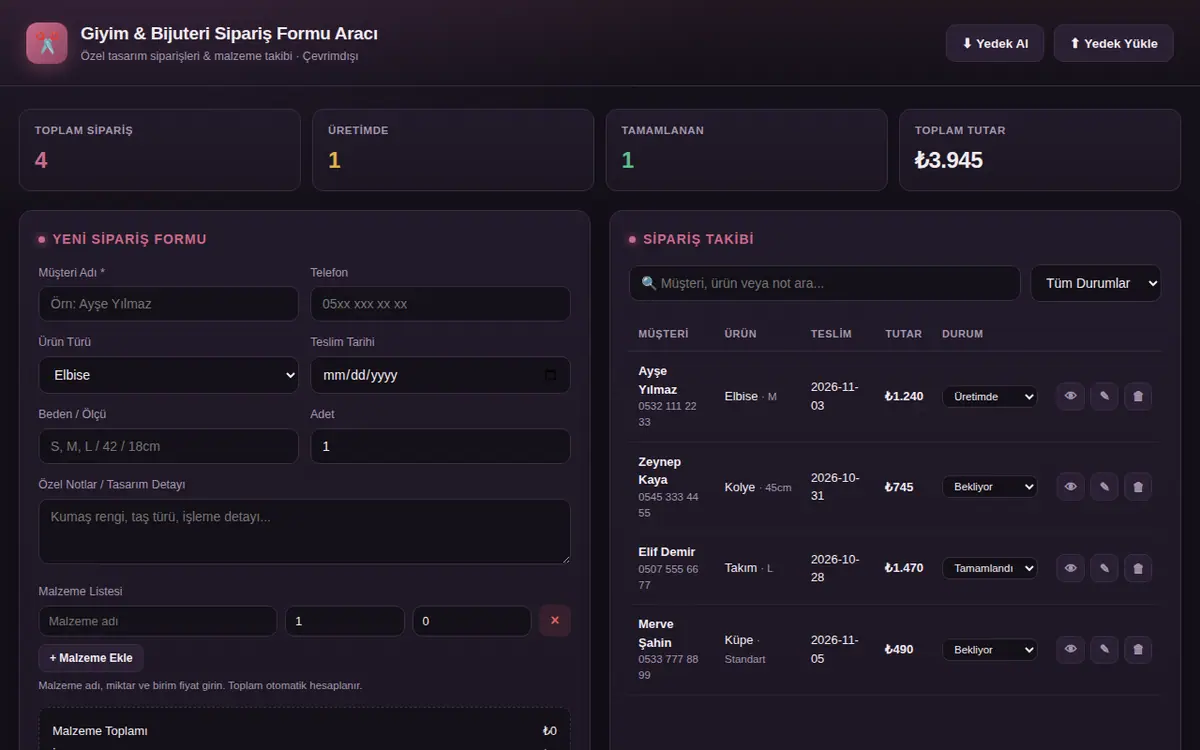Change Zeynep Kaya status from Bekliyor

coord(990,487)
